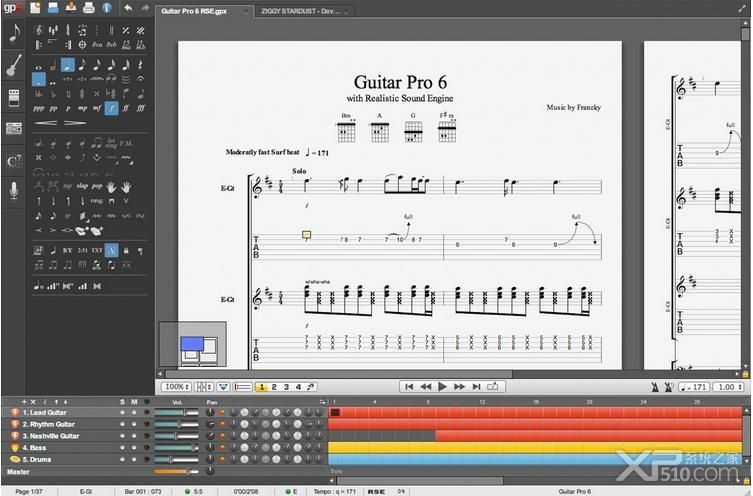The image size is (753, 496).
Task: Toggle visibility of Lead Guitar track
Action: point(147,412)
